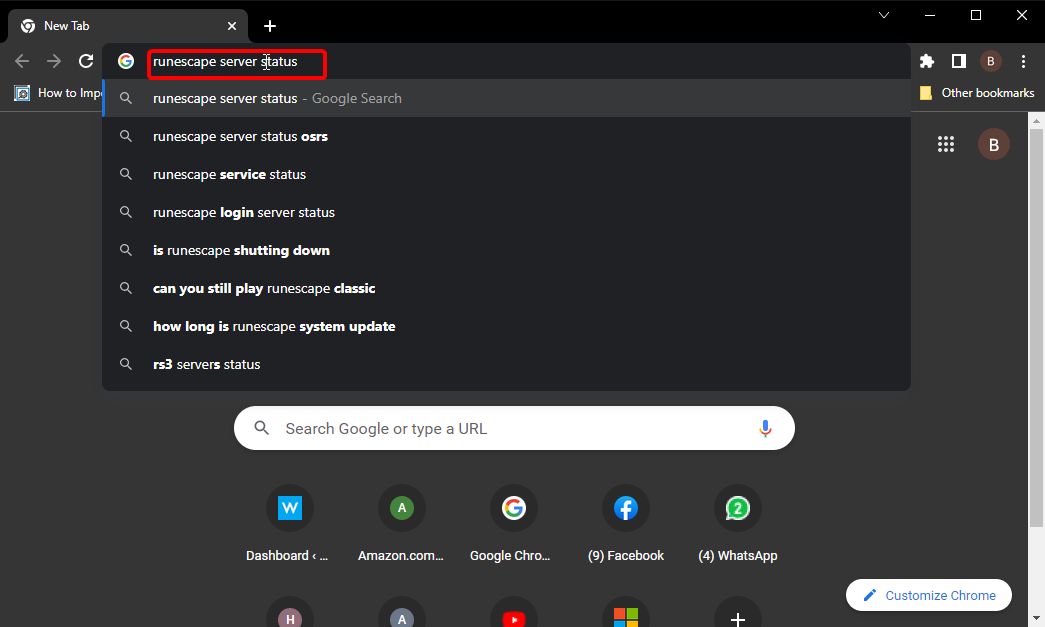The image size is (1045, 627).
Task: Select suggestion rs3 servers status
Action: click(x=507, y=364)
